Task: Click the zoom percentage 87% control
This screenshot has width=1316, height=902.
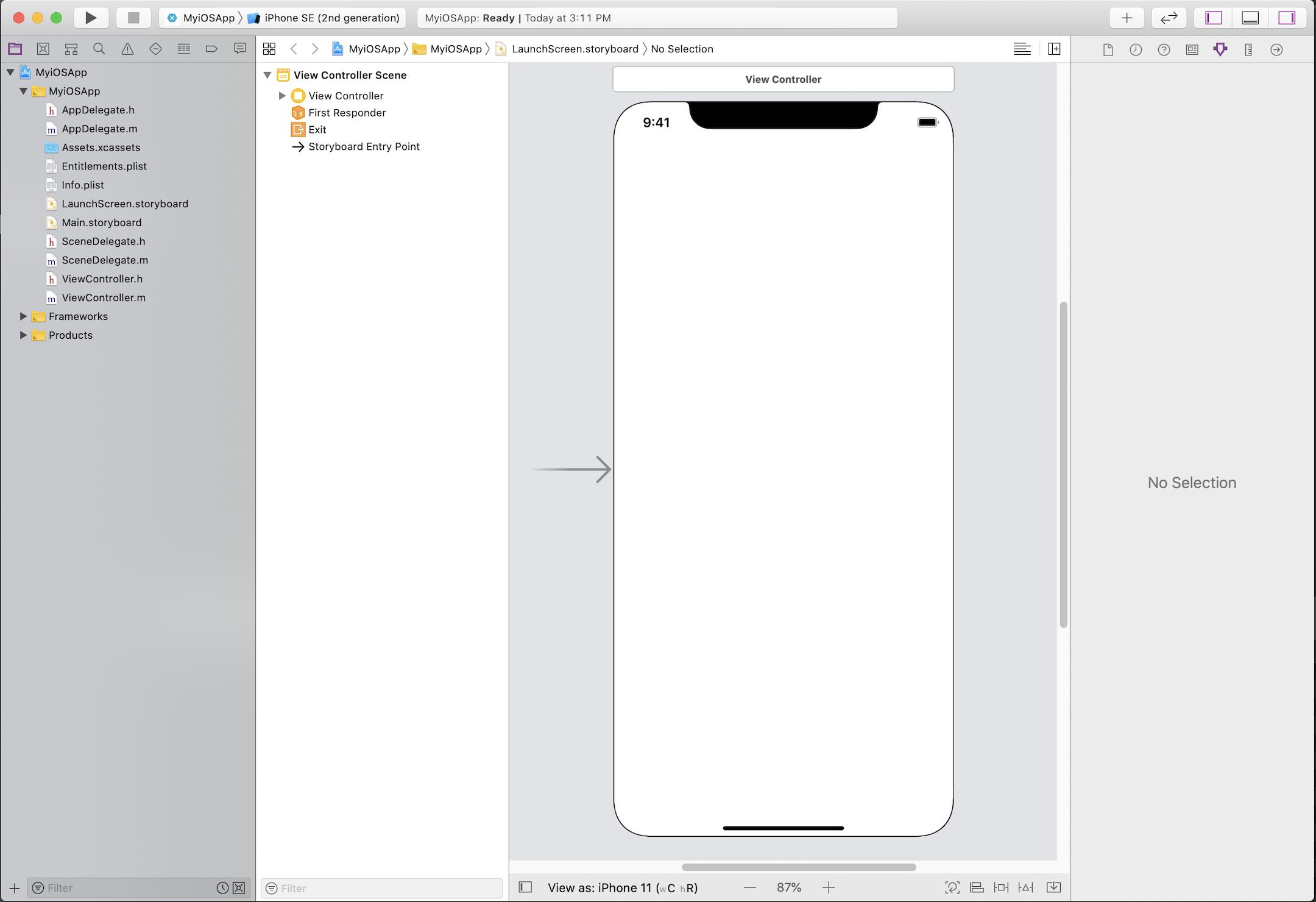Action: tap(789, 888)
